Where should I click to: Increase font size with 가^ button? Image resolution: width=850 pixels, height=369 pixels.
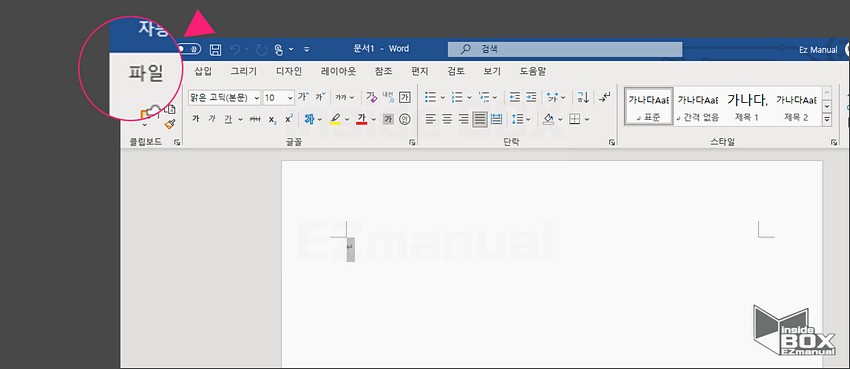(304, 97)
